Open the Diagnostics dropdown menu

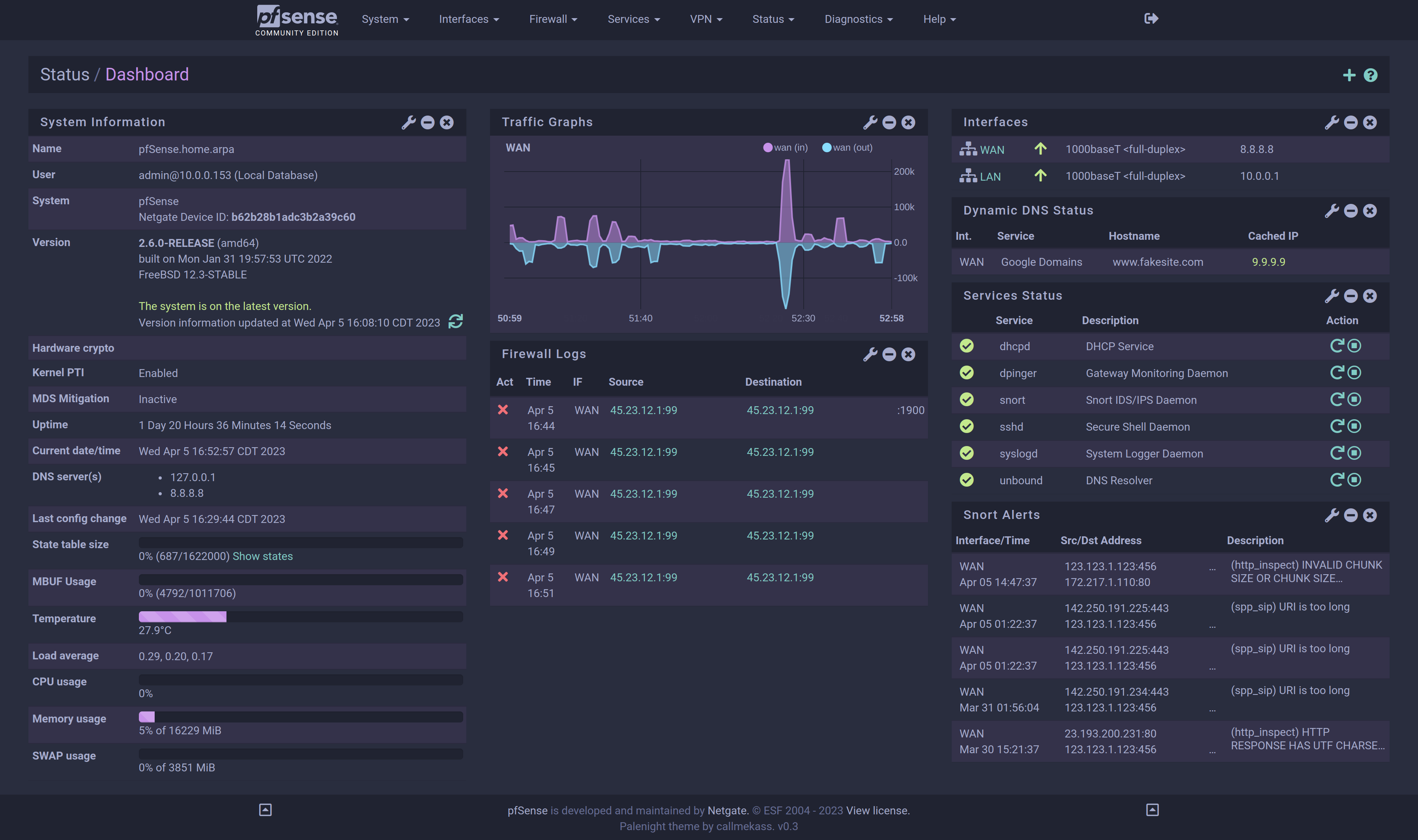[858, 19]
